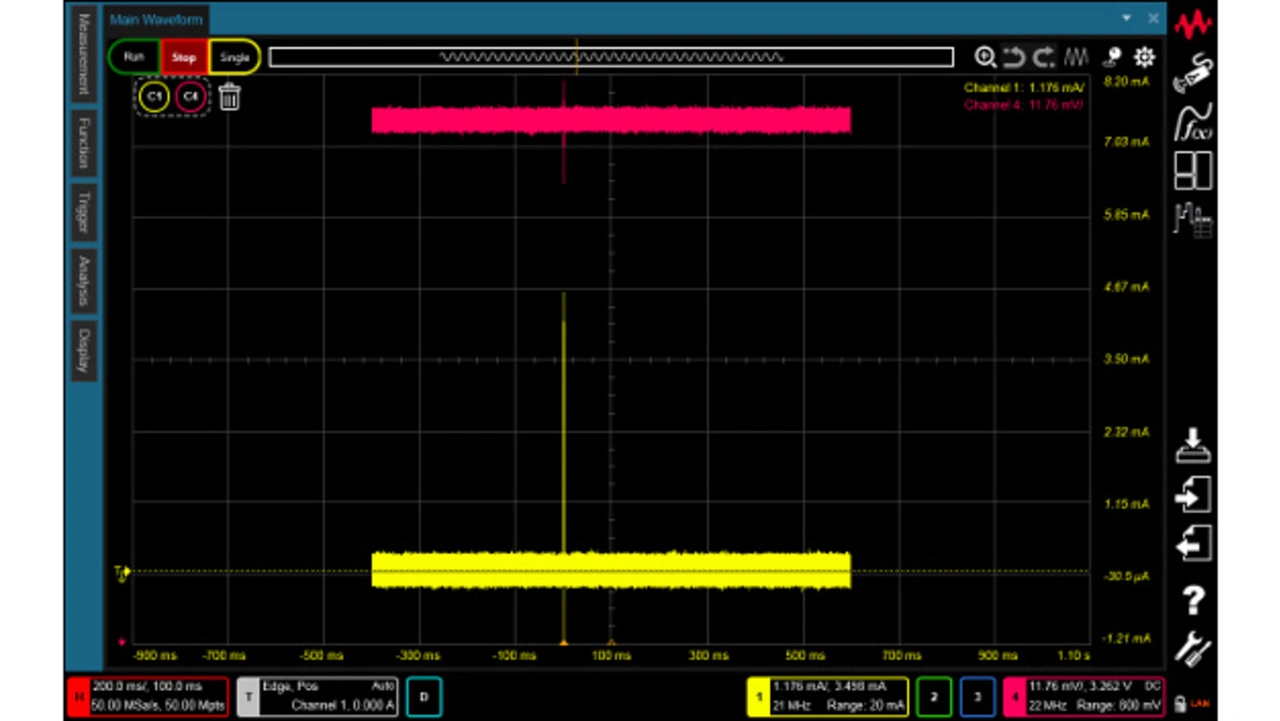Screen dimensions: 1280x721
Task: Toggle channel C4 waveform selector
Action: tap(190, 97)
